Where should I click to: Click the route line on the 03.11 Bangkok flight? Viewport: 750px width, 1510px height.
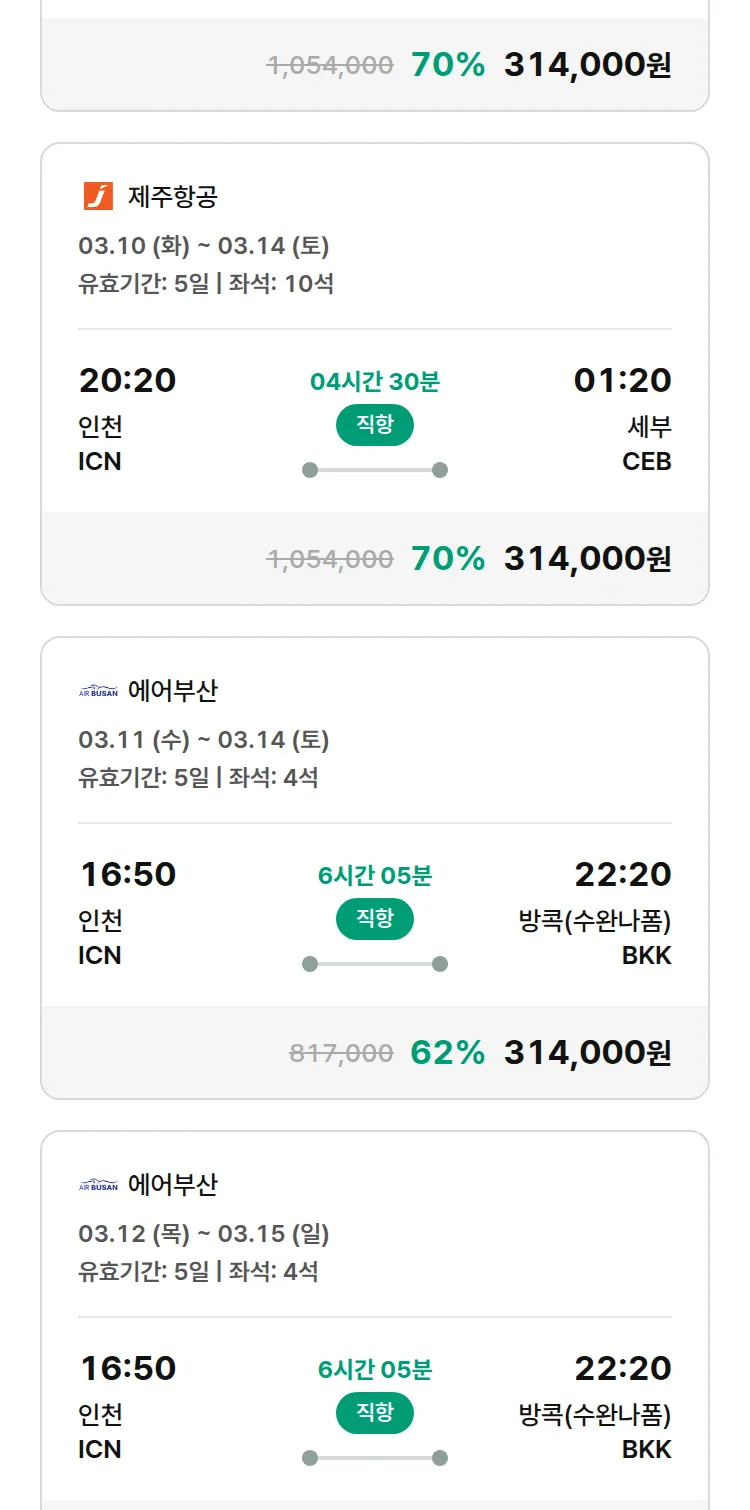coord(374,964)
